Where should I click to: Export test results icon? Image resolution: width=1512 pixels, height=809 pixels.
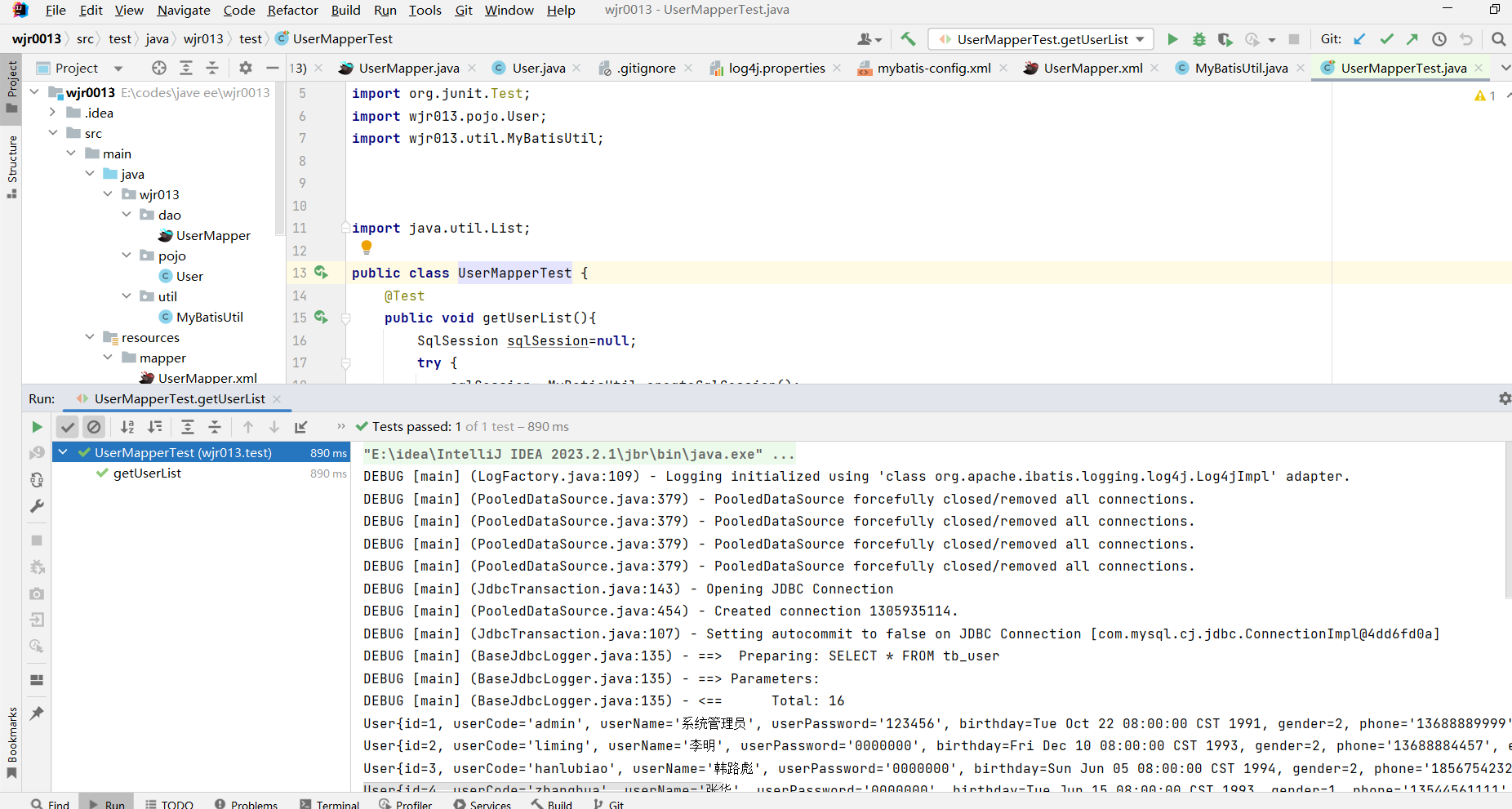pos(301,427)
